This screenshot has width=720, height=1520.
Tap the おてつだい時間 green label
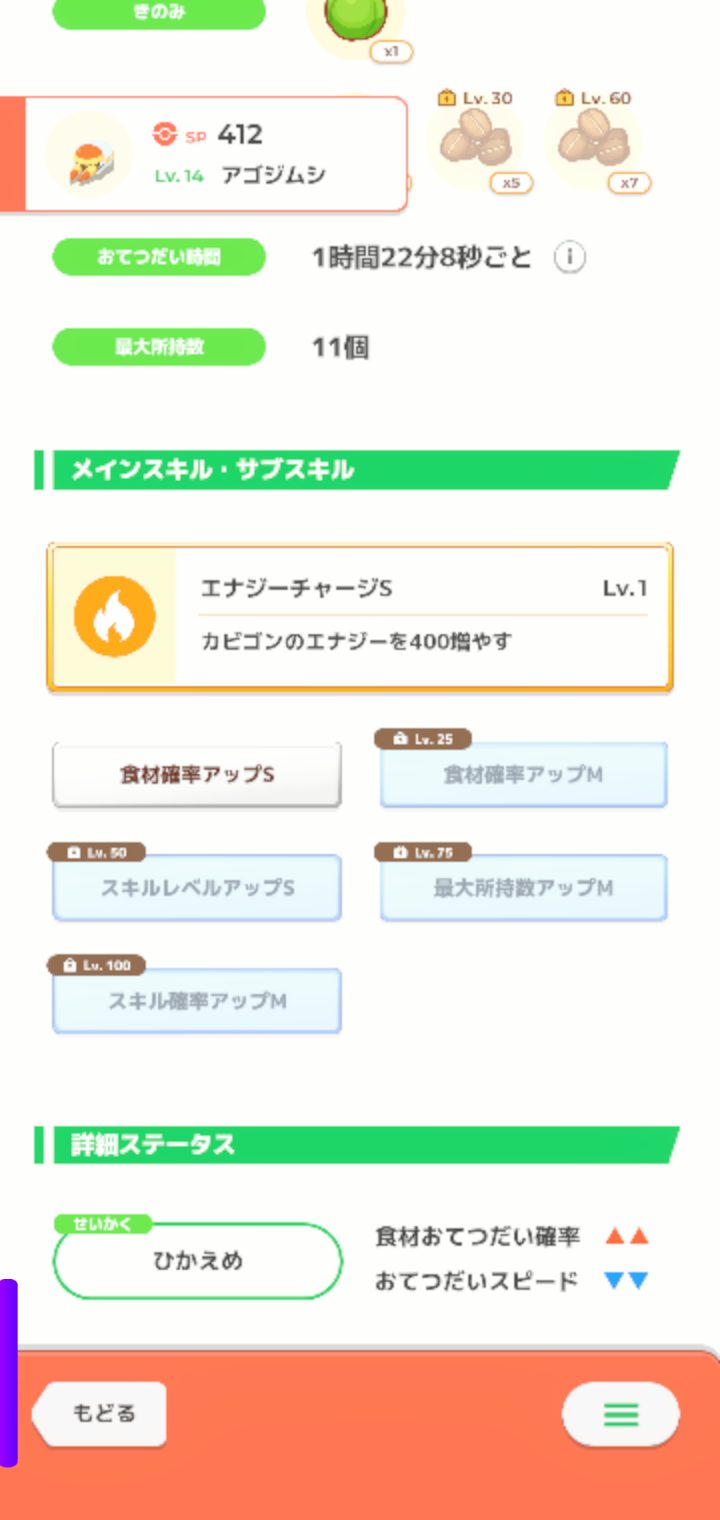[159, 258]
